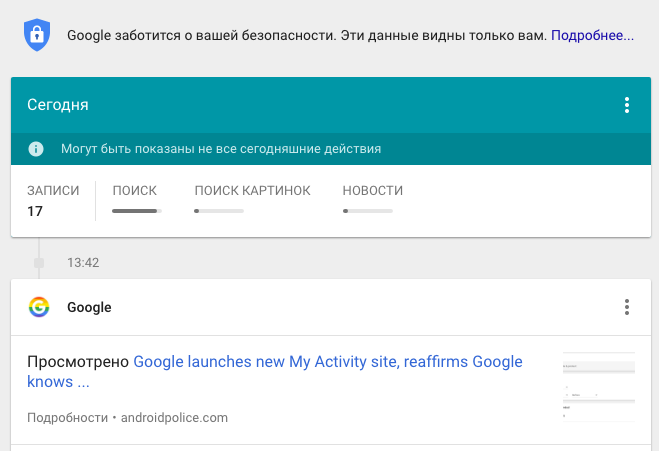Open the three-dot menu on Google card
This screenshot has height=451, width=659.
click(627, 307)
